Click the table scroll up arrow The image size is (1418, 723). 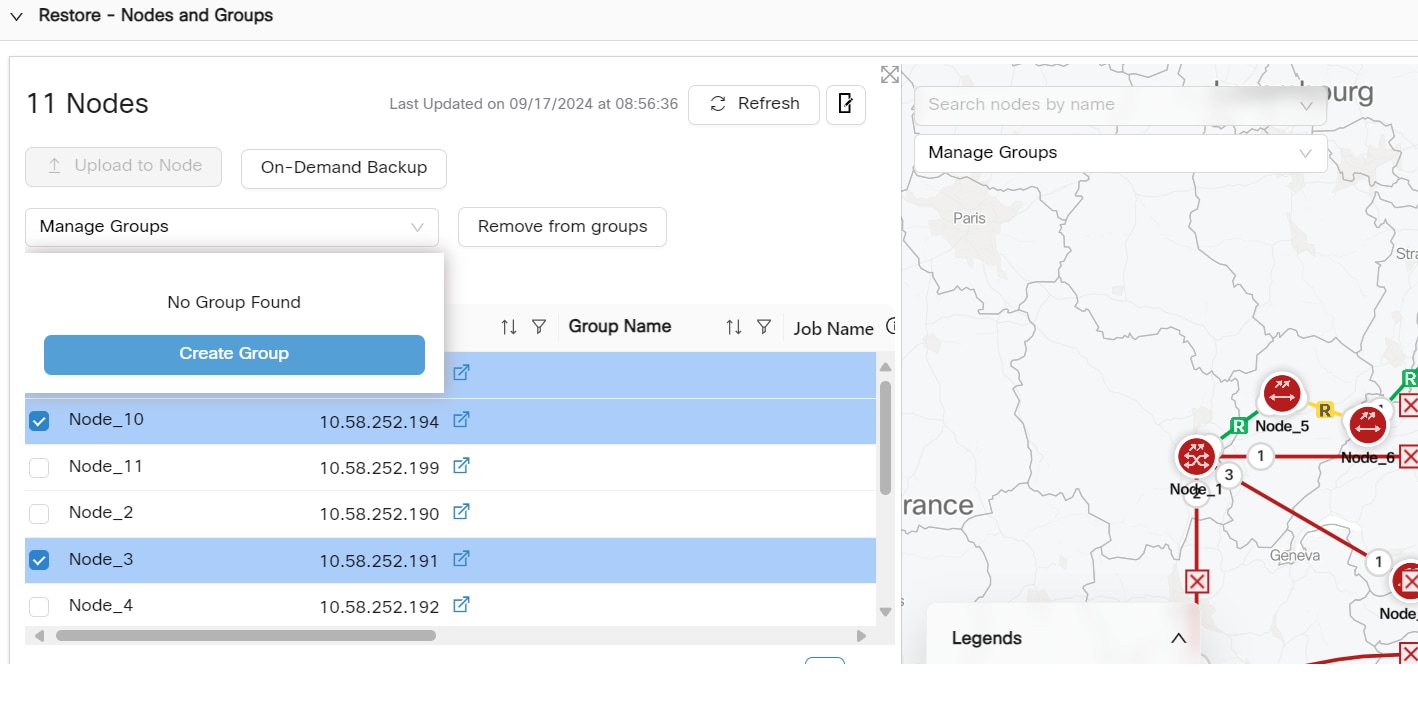tap(885, 367)
